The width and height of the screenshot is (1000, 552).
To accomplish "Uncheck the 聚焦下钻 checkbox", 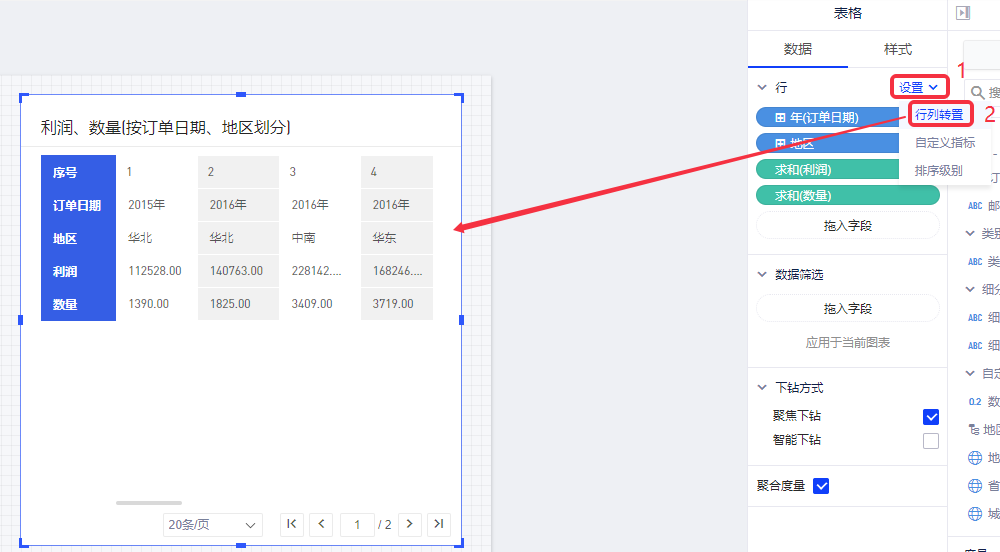I will coord(931,417).
